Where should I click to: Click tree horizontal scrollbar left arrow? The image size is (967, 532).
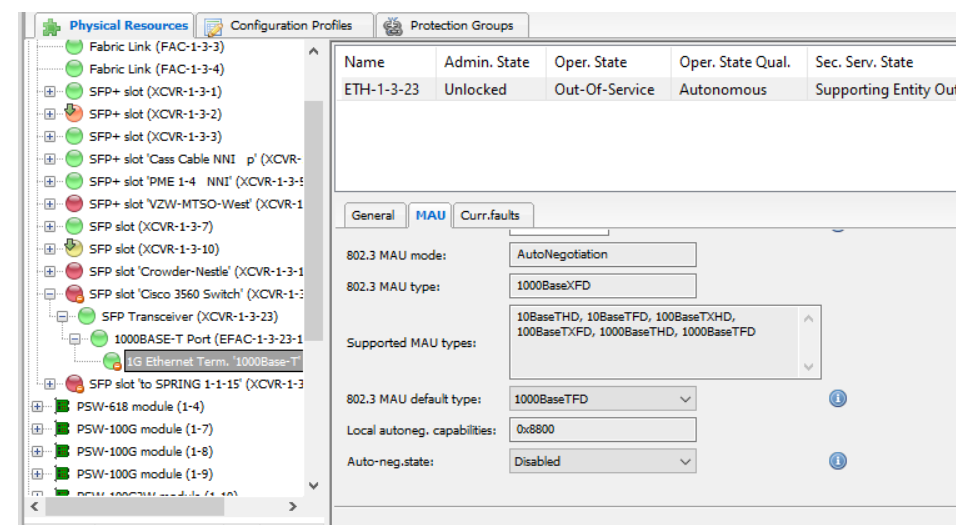click(35, 507)
